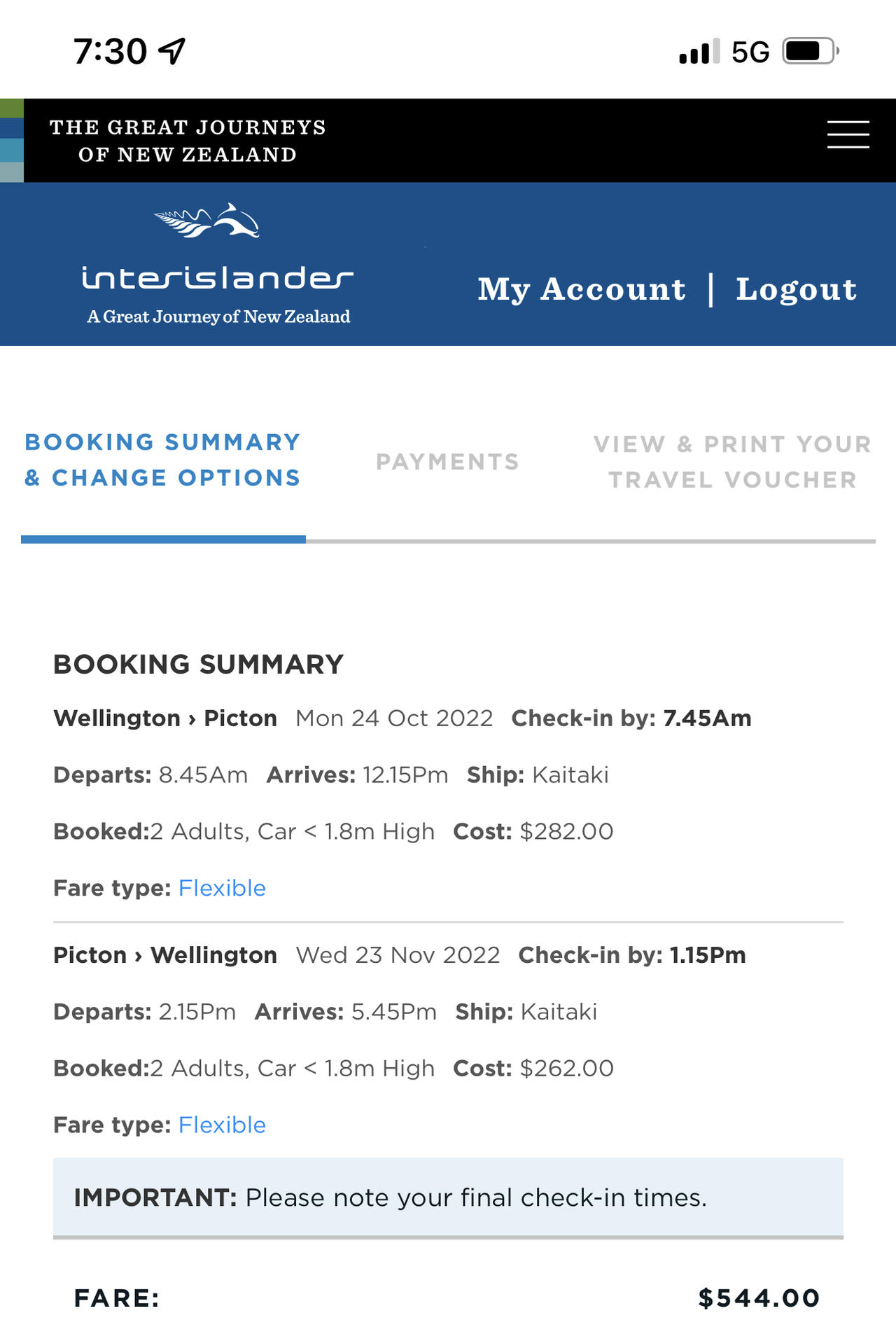Tap the blue tab progress underline
Image resolution: width=896 pixels, height=1320 pixels.
[x=163, y=539]
